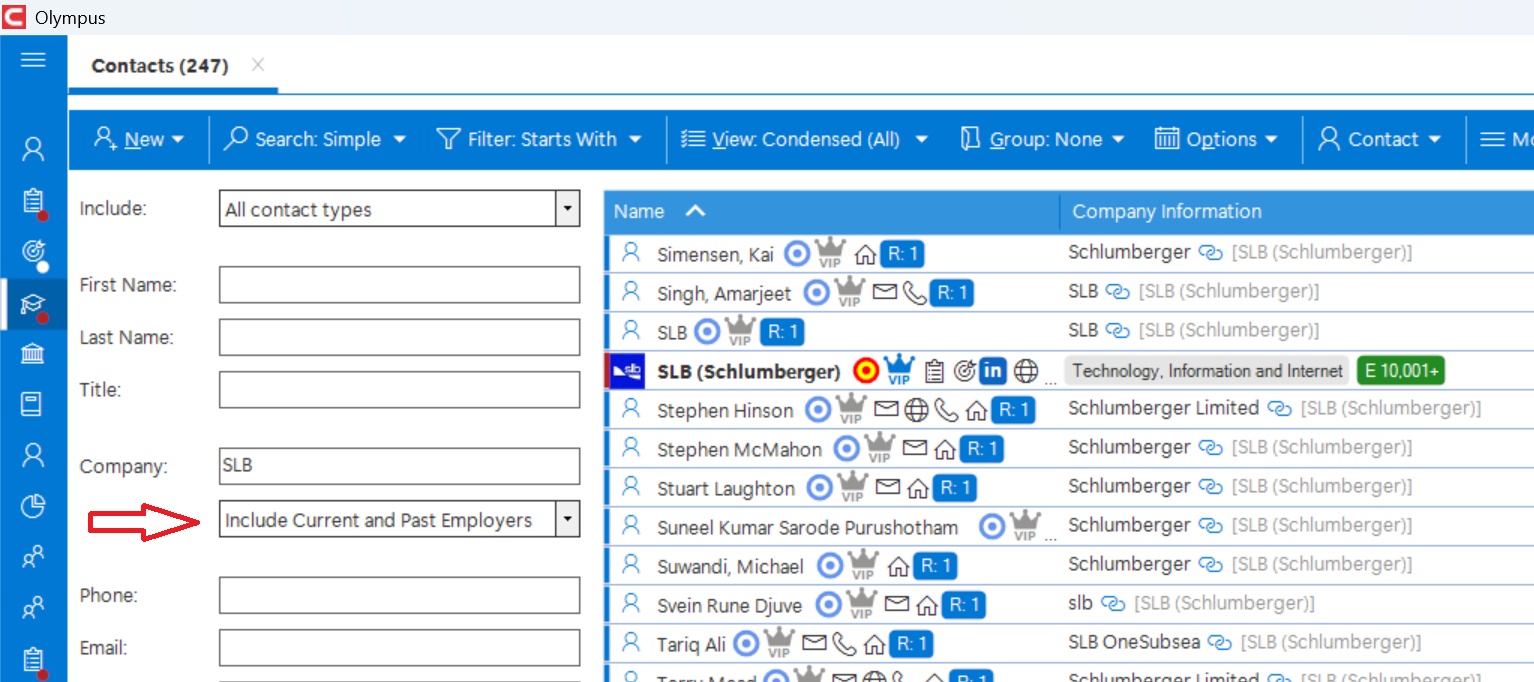Open the pie chart sidebar icon
The height and width of the screenshot is (682, 1534).
[33, 507]
